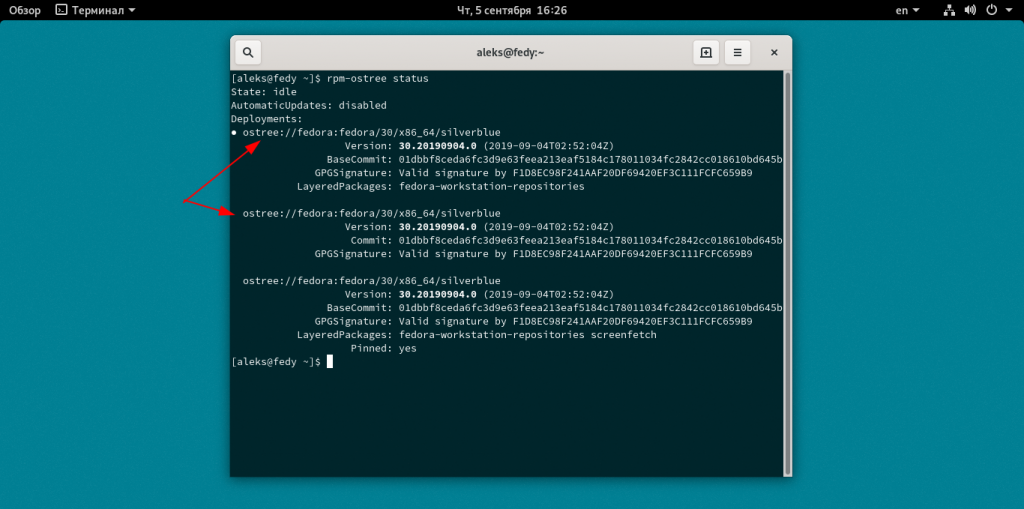This screenshot has height=509, width=1024.
Task: Click the terminal vertical scrollbar
Action: (787, 272)
